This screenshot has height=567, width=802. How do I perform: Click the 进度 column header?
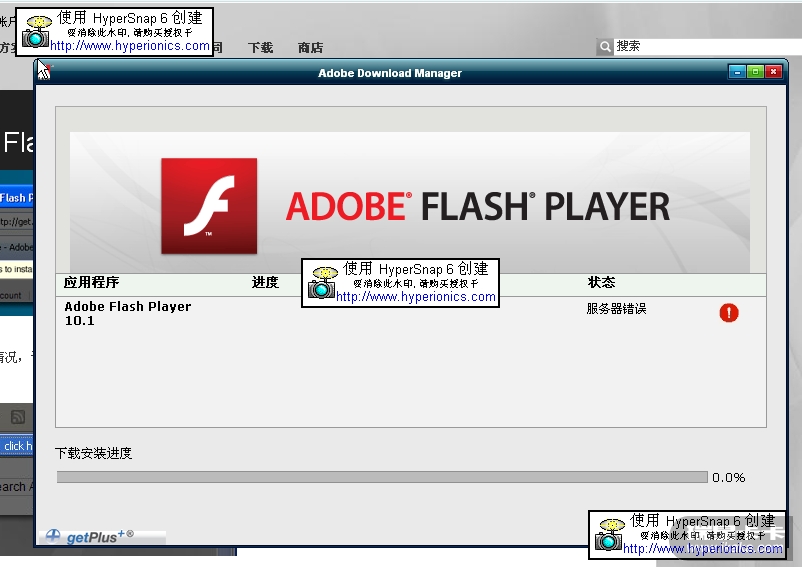265,282
